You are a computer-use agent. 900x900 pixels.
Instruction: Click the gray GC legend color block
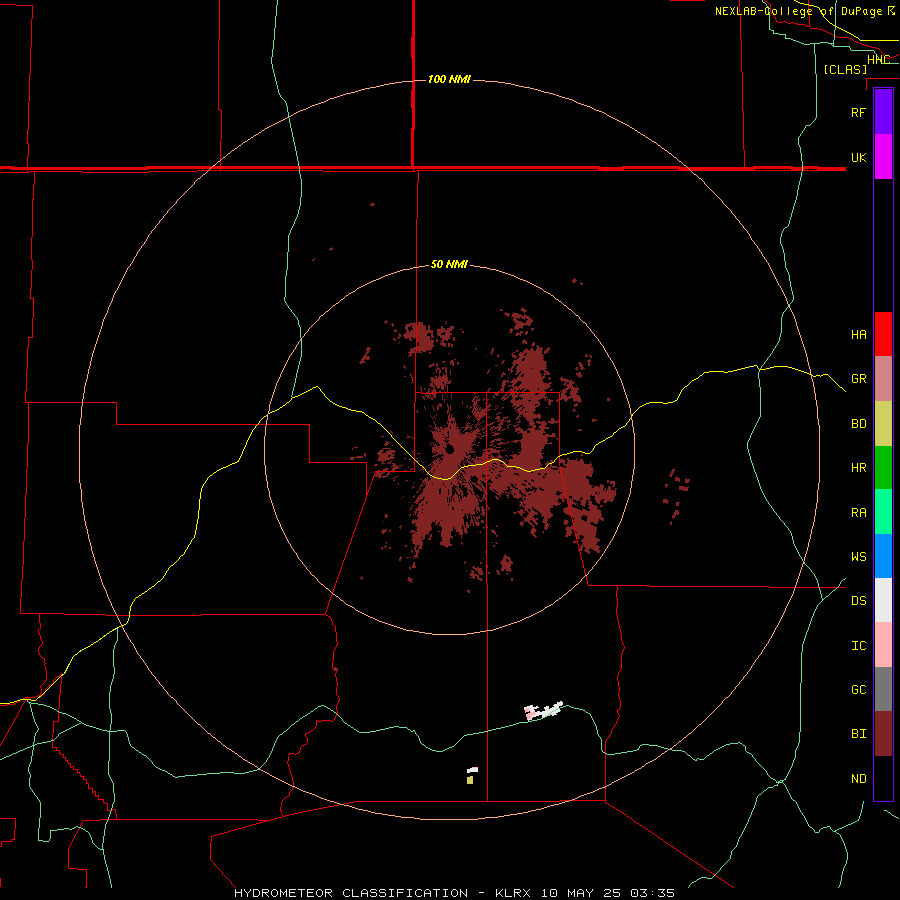[883, 689]
